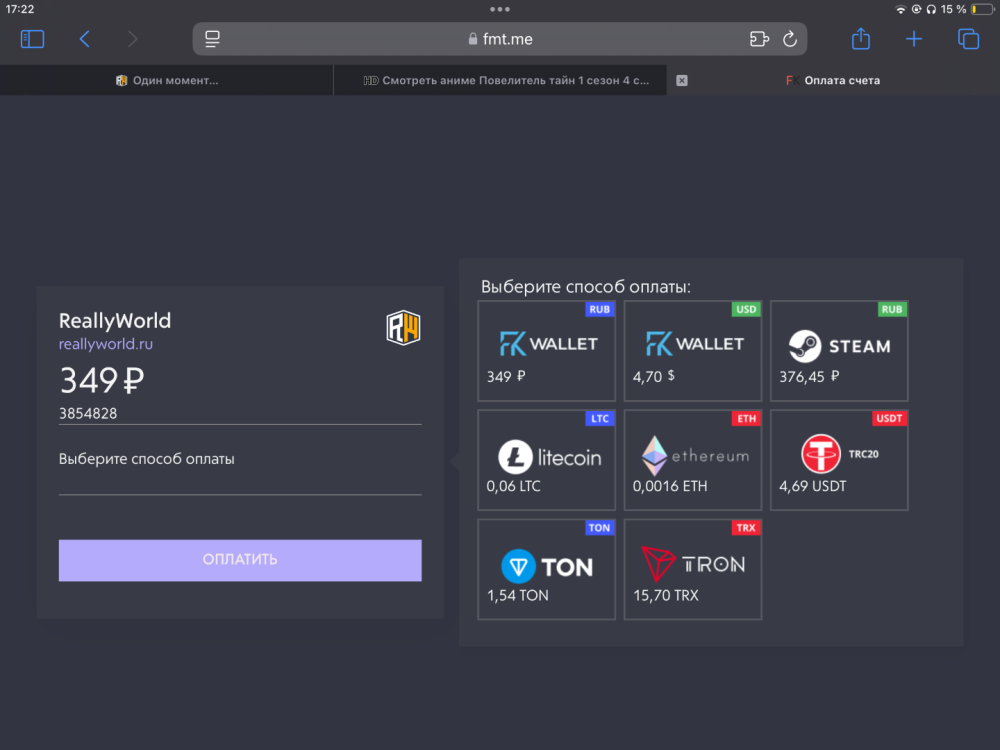1000x750 pixels.
Task: Choose TON payment 1,54 TON
Action: pos(547,569)
